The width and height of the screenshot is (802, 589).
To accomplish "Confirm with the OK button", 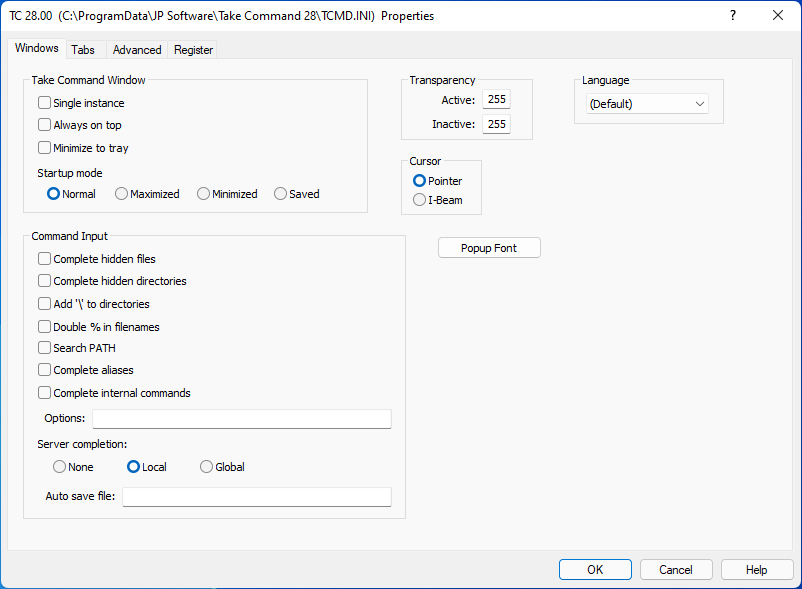I will coord(595,570).
